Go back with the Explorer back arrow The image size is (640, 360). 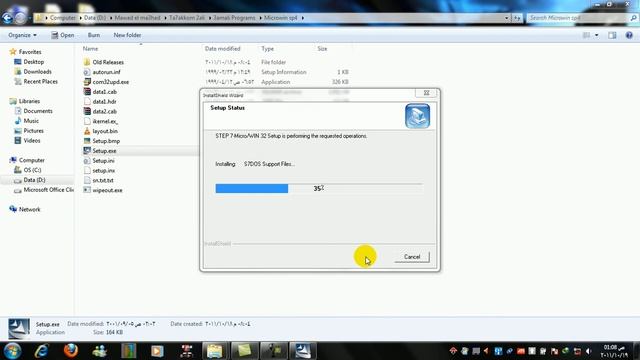click(x=7, y=18)
